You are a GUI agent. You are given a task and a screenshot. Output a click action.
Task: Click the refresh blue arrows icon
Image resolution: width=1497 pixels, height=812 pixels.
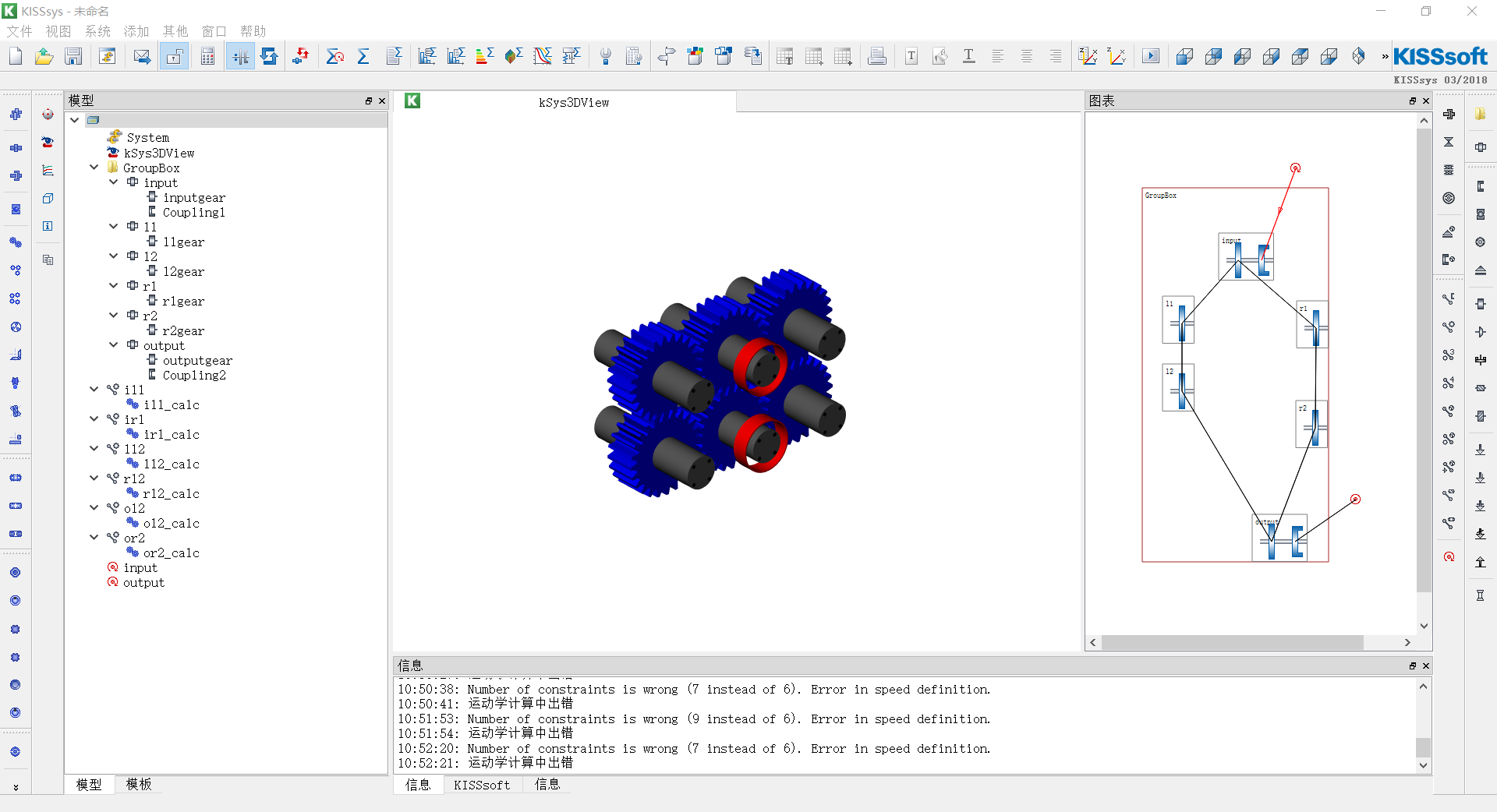[x=269, y=56]
